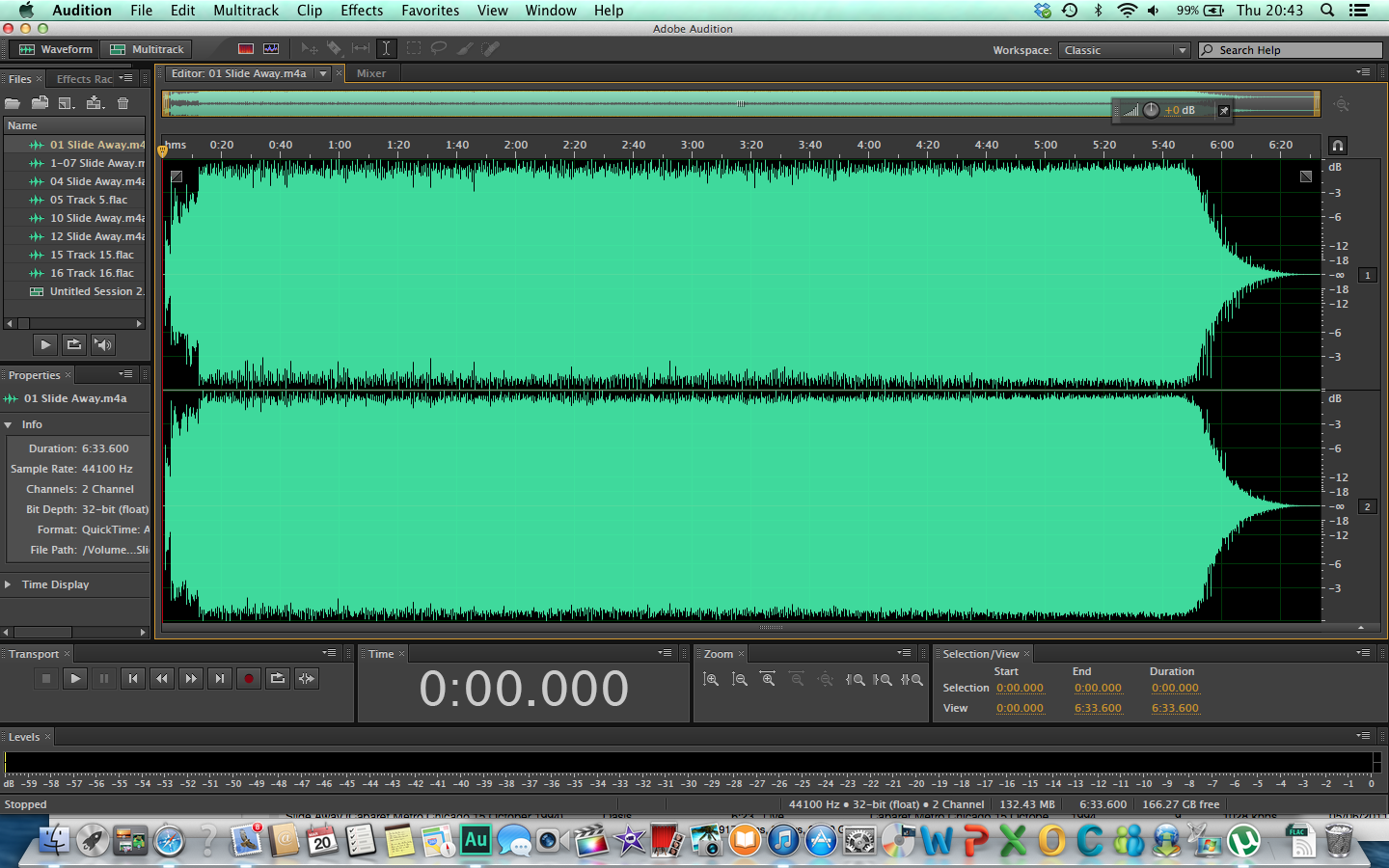Click New File icon in Files panel
This screenshot has height=868, width=1389.
point(67,103)
